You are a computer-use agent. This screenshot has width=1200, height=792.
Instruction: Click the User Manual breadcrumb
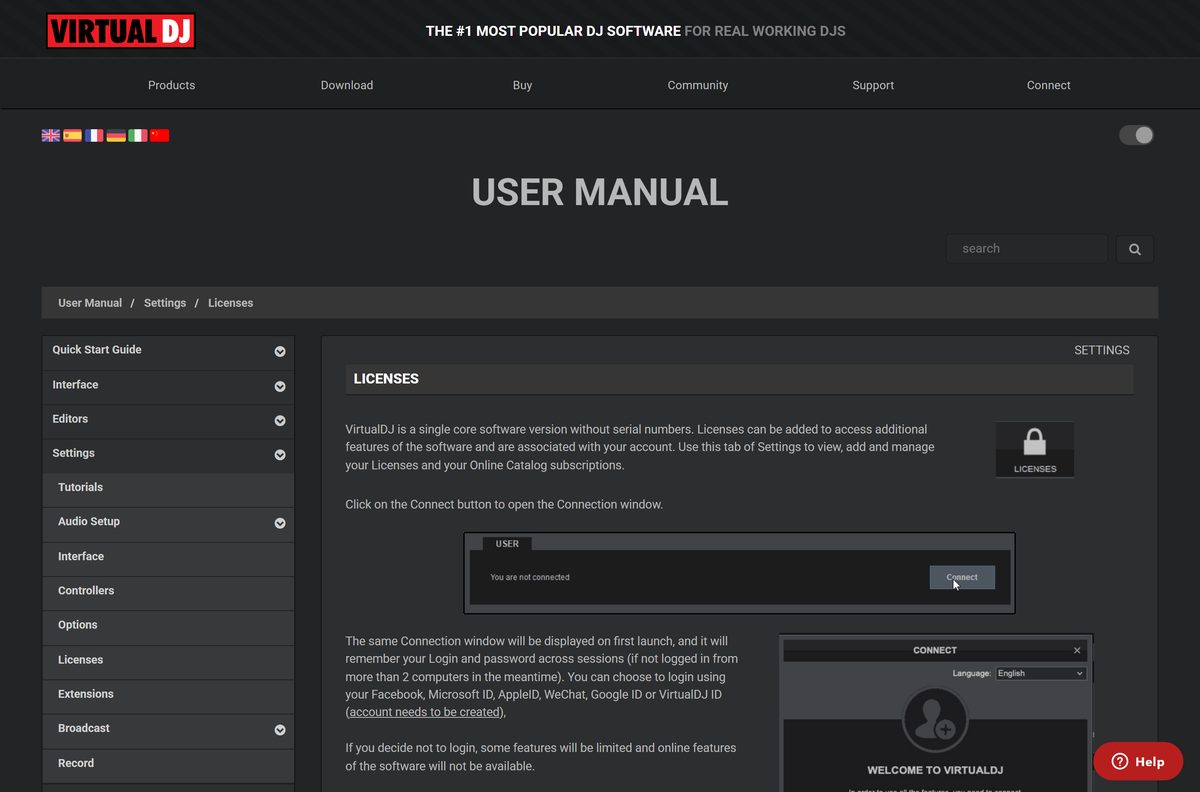pos(90,303)
